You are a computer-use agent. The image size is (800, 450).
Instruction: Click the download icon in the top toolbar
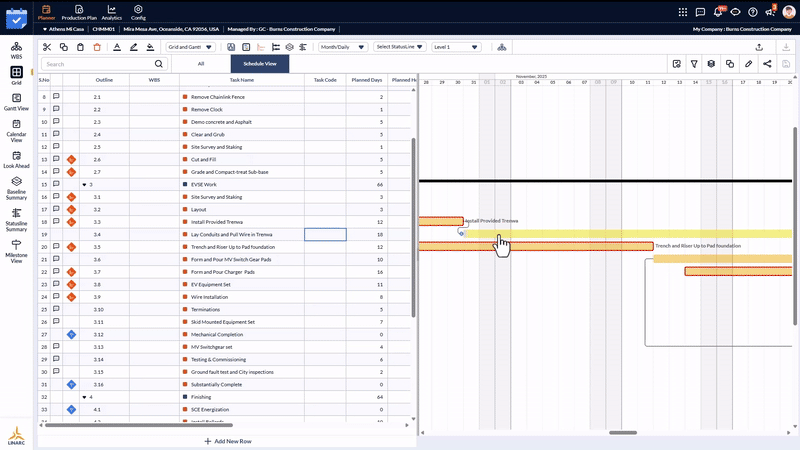pos(786,47)
